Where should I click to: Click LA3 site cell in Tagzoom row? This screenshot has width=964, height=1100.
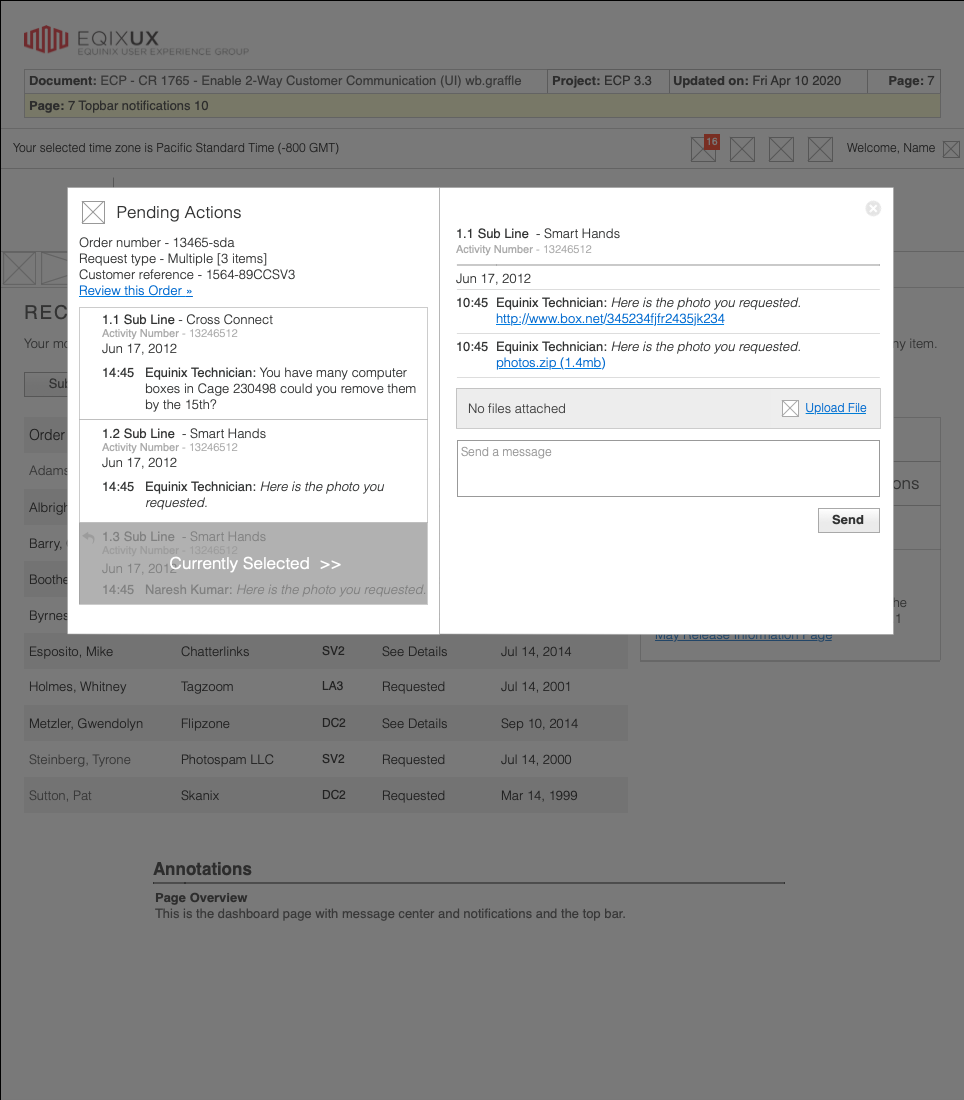[x=333, y=685]
